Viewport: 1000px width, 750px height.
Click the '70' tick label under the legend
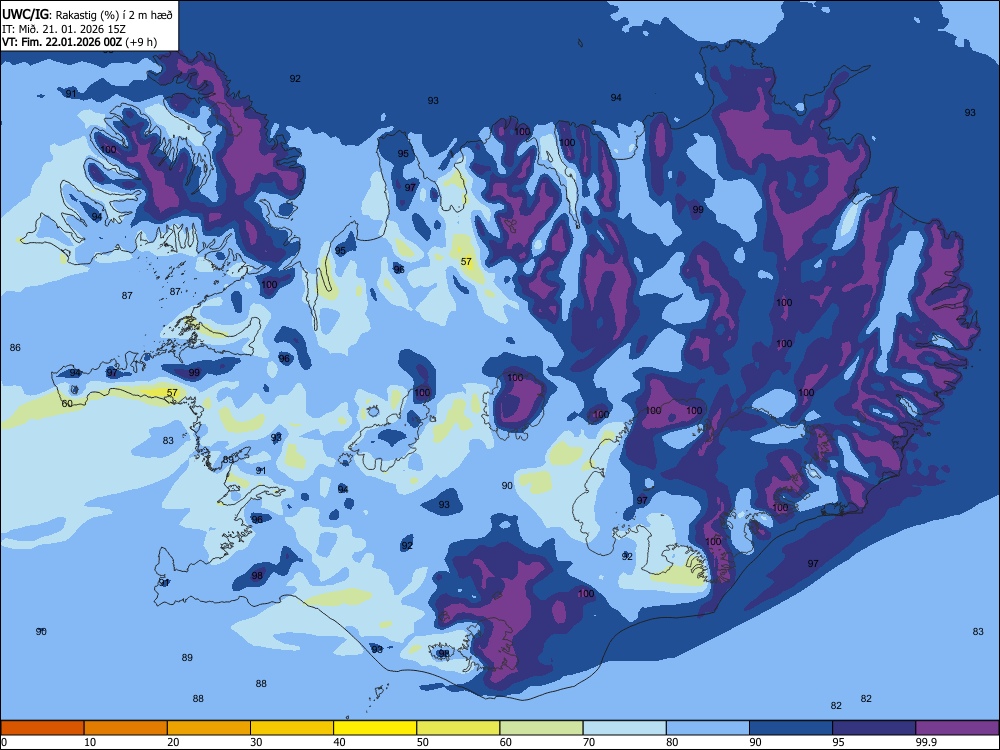click(x=589, y=742)
